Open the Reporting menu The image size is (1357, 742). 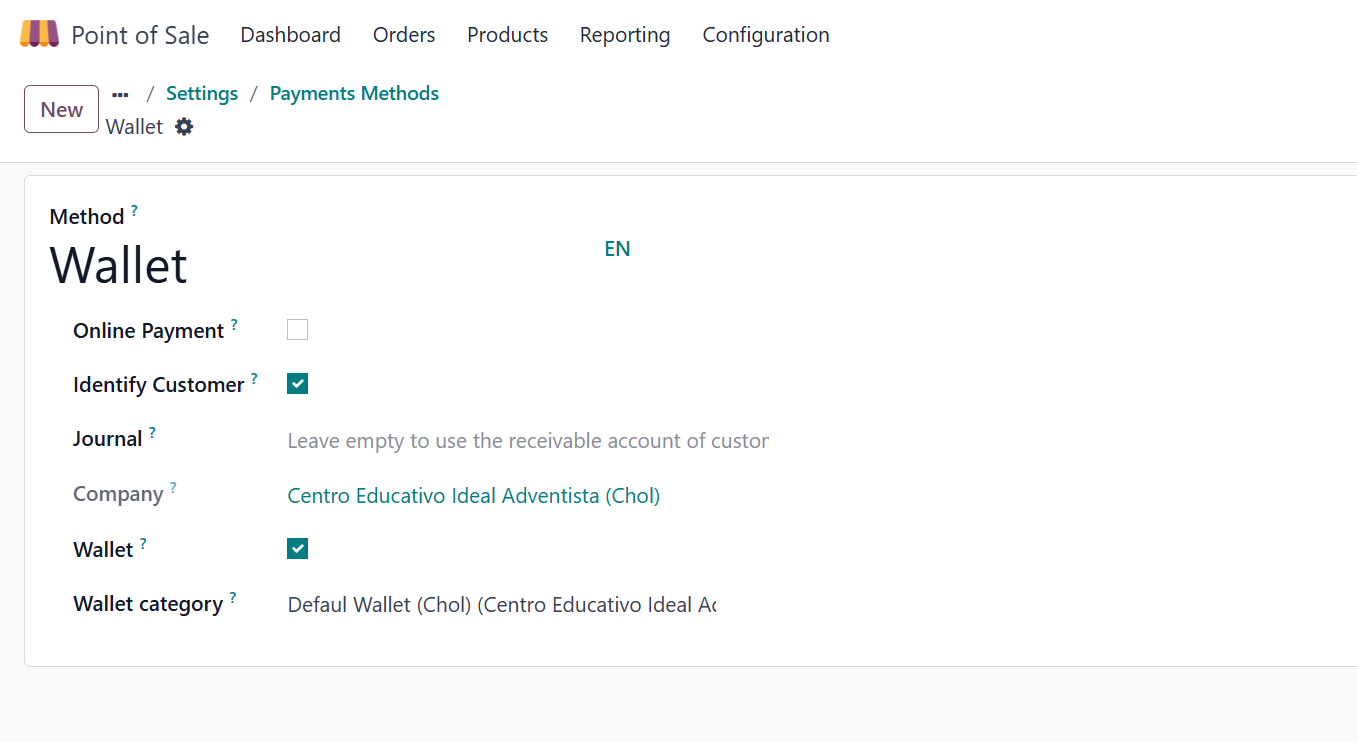pyautogui.click(x=625, y=35)
